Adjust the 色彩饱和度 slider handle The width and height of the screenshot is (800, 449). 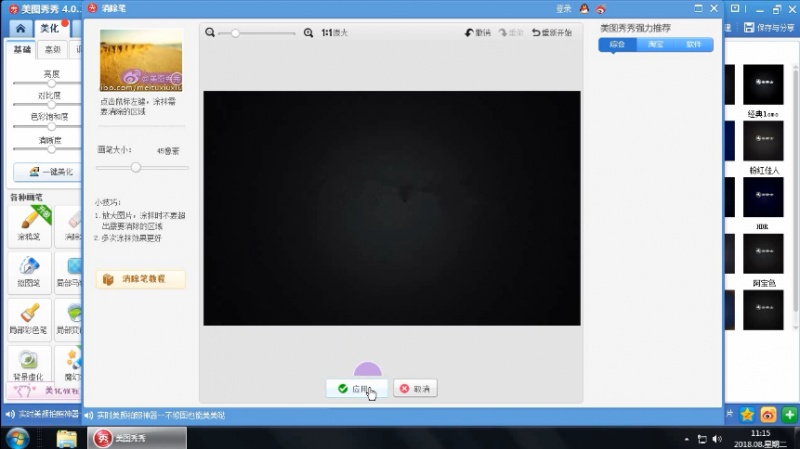coord(52,126)
